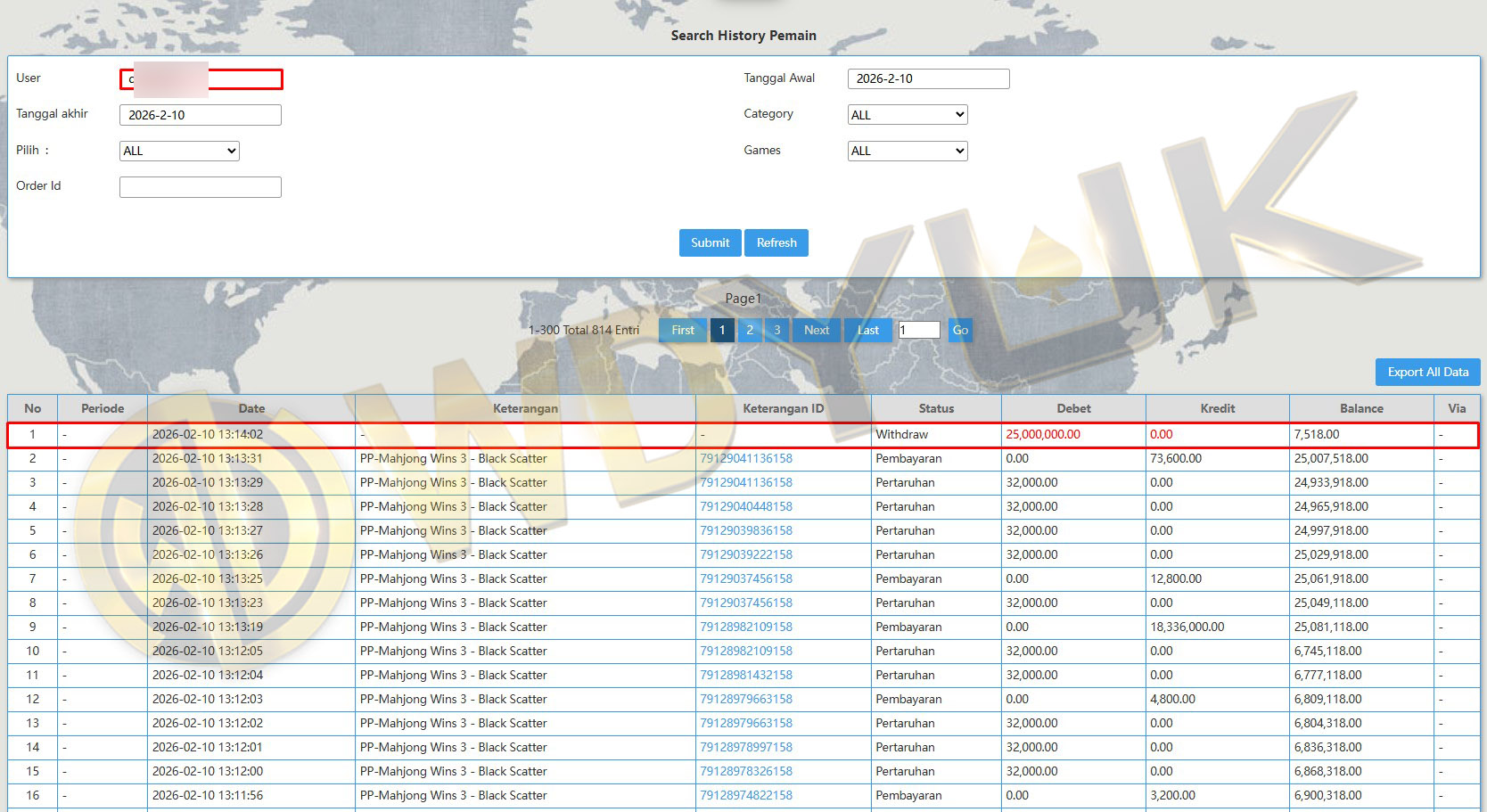1487x812 pixels.
Task: Click the Next pagination button
Action: coord(816,330)
